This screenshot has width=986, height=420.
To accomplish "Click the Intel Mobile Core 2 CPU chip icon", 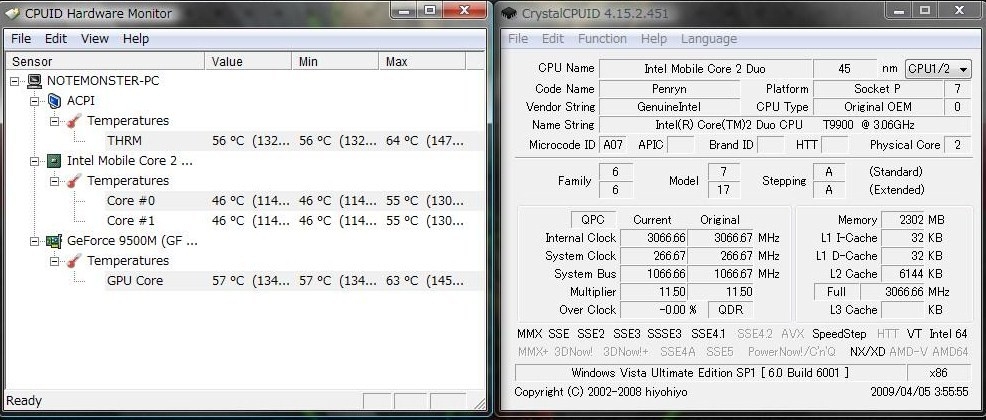I will (x=55, y=160).
